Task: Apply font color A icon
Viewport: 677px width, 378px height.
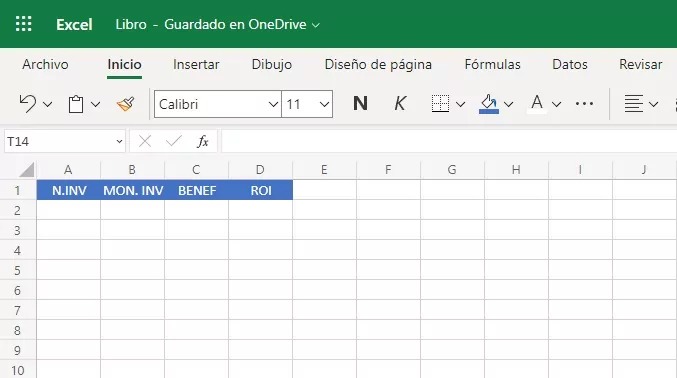Action: tap(537, 104)
